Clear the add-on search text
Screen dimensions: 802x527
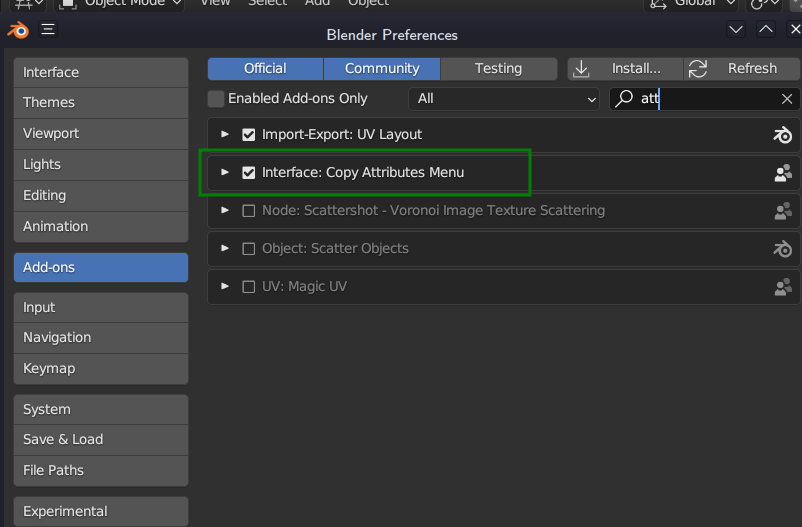point(787,99)
